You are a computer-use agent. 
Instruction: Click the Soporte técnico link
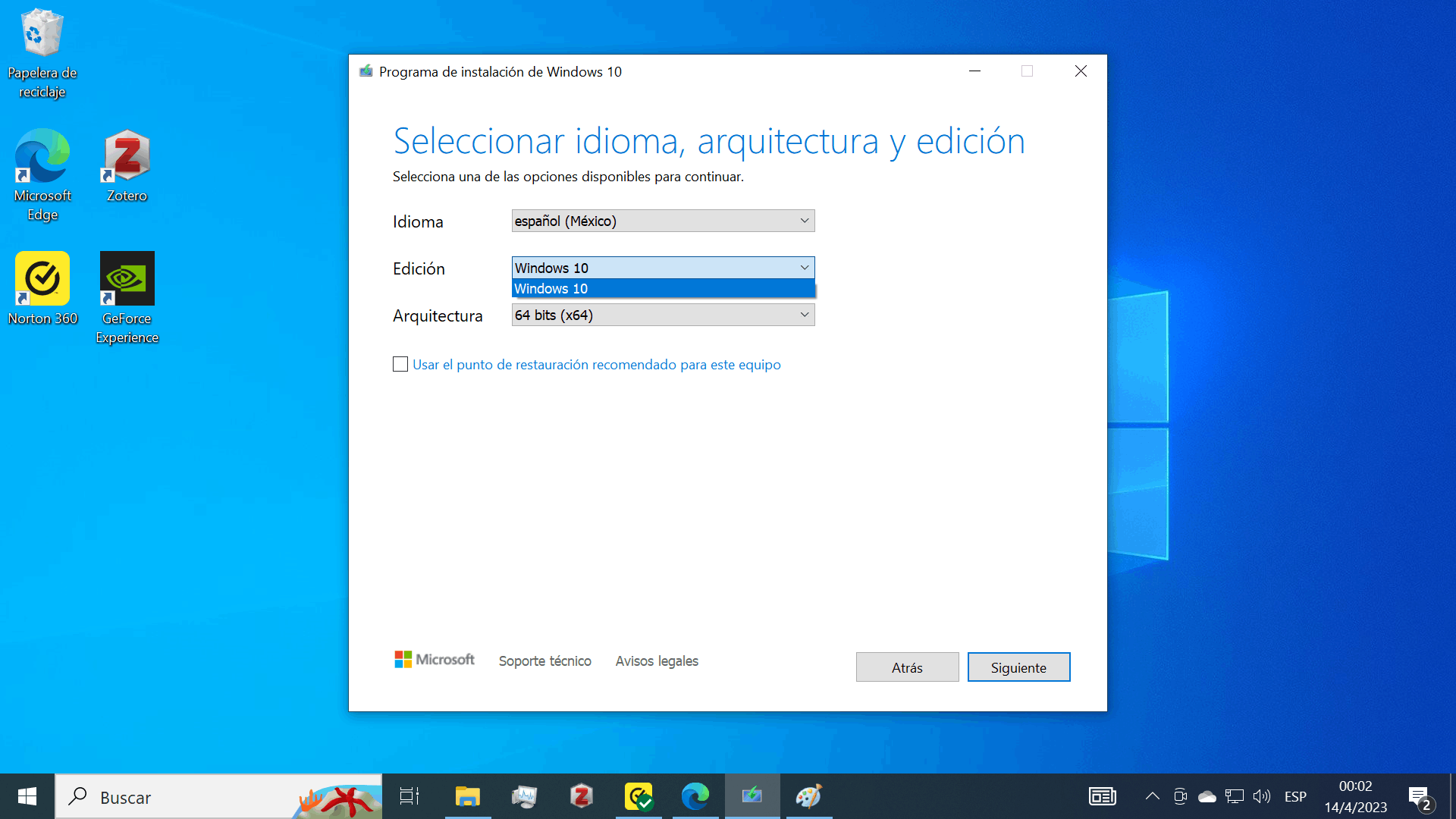[x=544, y=661]
